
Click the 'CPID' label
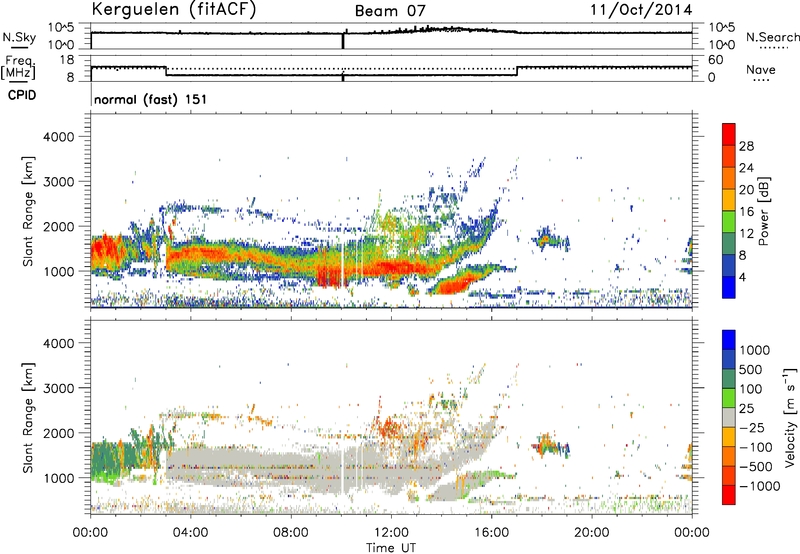[22, 95]
